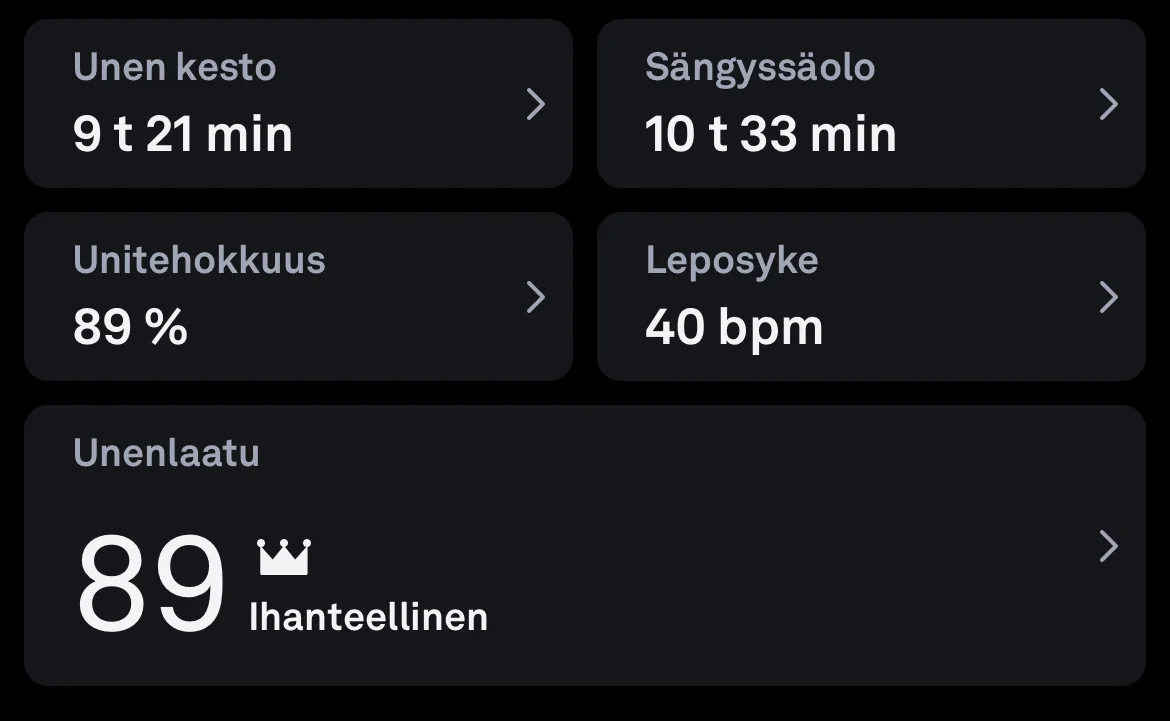
Task: Click the crown icon beside sleep score
Action: (284, 557)
